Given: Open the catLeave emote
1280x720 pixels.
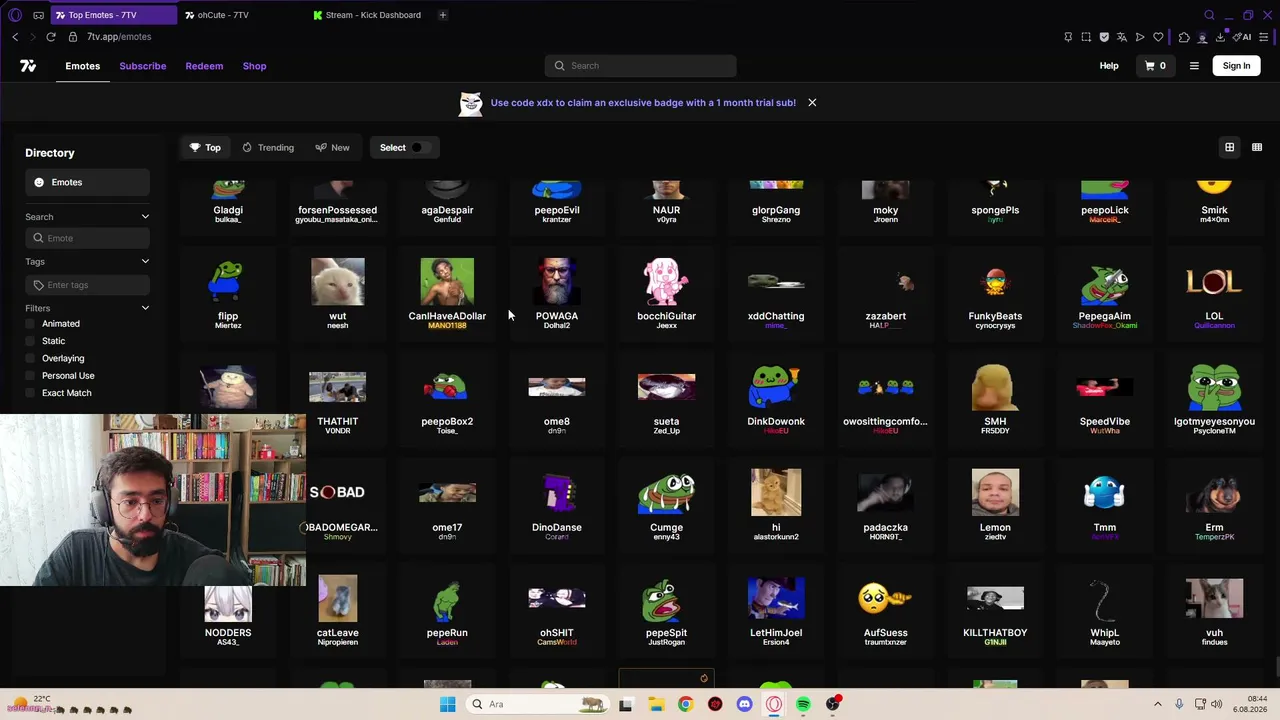Looking at the screenshot, I should tap(338, 610).
